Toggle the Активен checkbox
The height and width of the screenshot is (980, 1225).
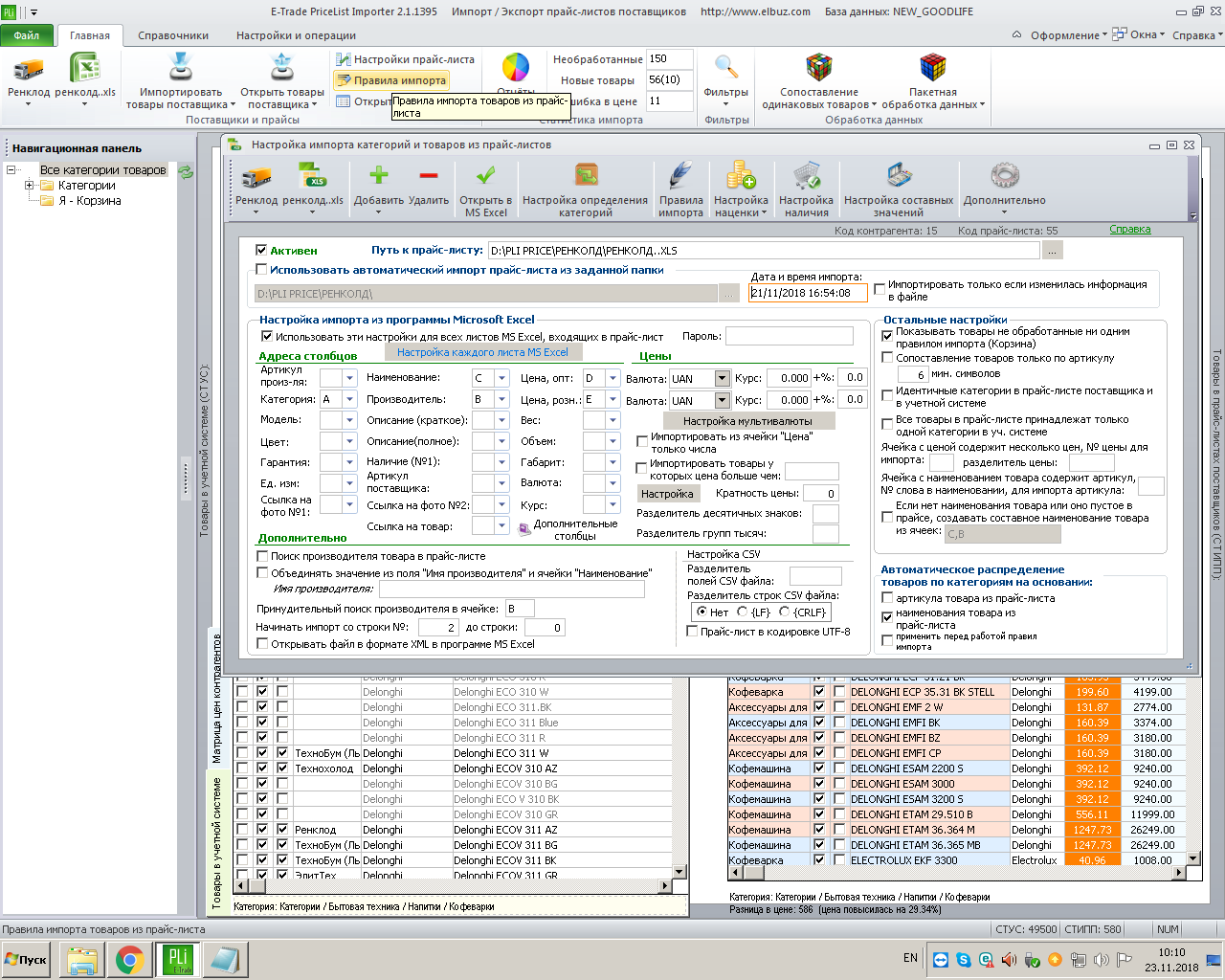262,251
